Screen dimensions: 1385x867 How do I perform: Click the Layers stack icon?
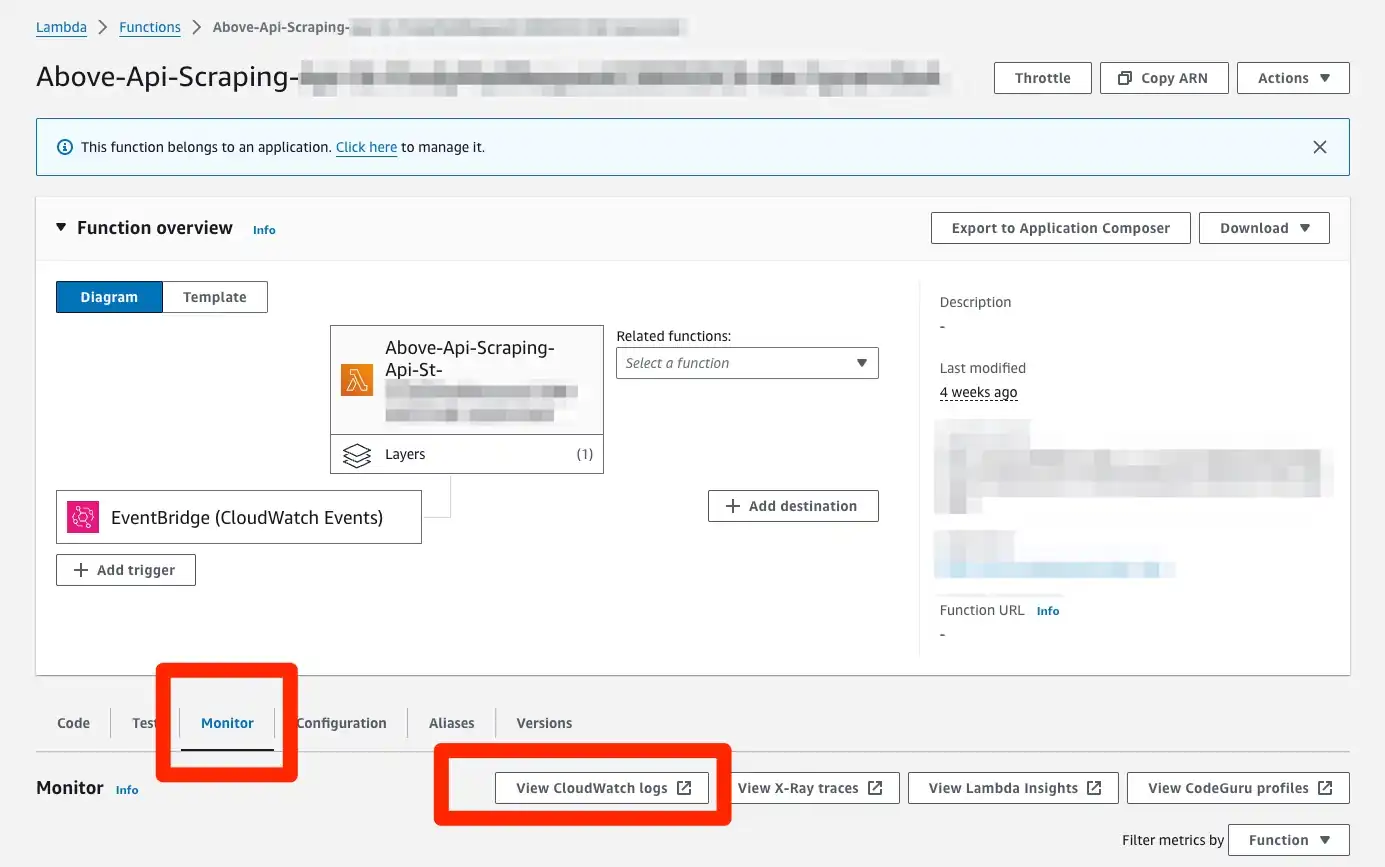pyautogui.click(x=357, y=455)
